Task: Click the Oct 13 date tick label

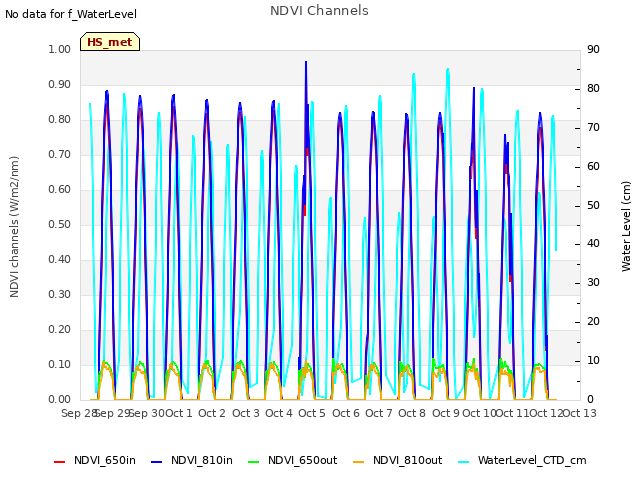Action: pos(580,413)
